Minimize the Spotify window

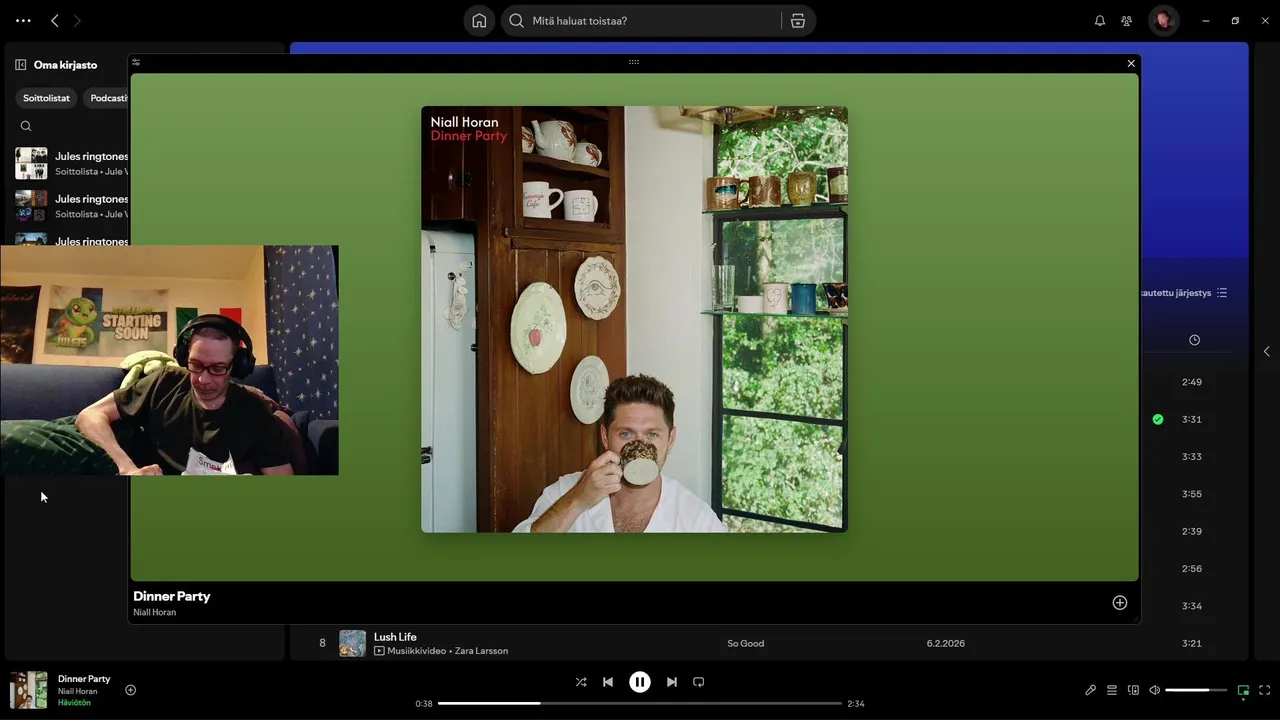[x=1206, y=20]
